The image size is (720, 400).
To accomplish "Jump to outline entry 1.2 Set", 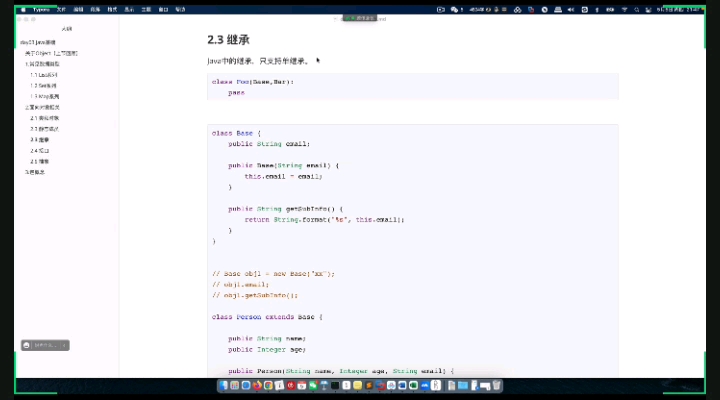I will 43,85.
